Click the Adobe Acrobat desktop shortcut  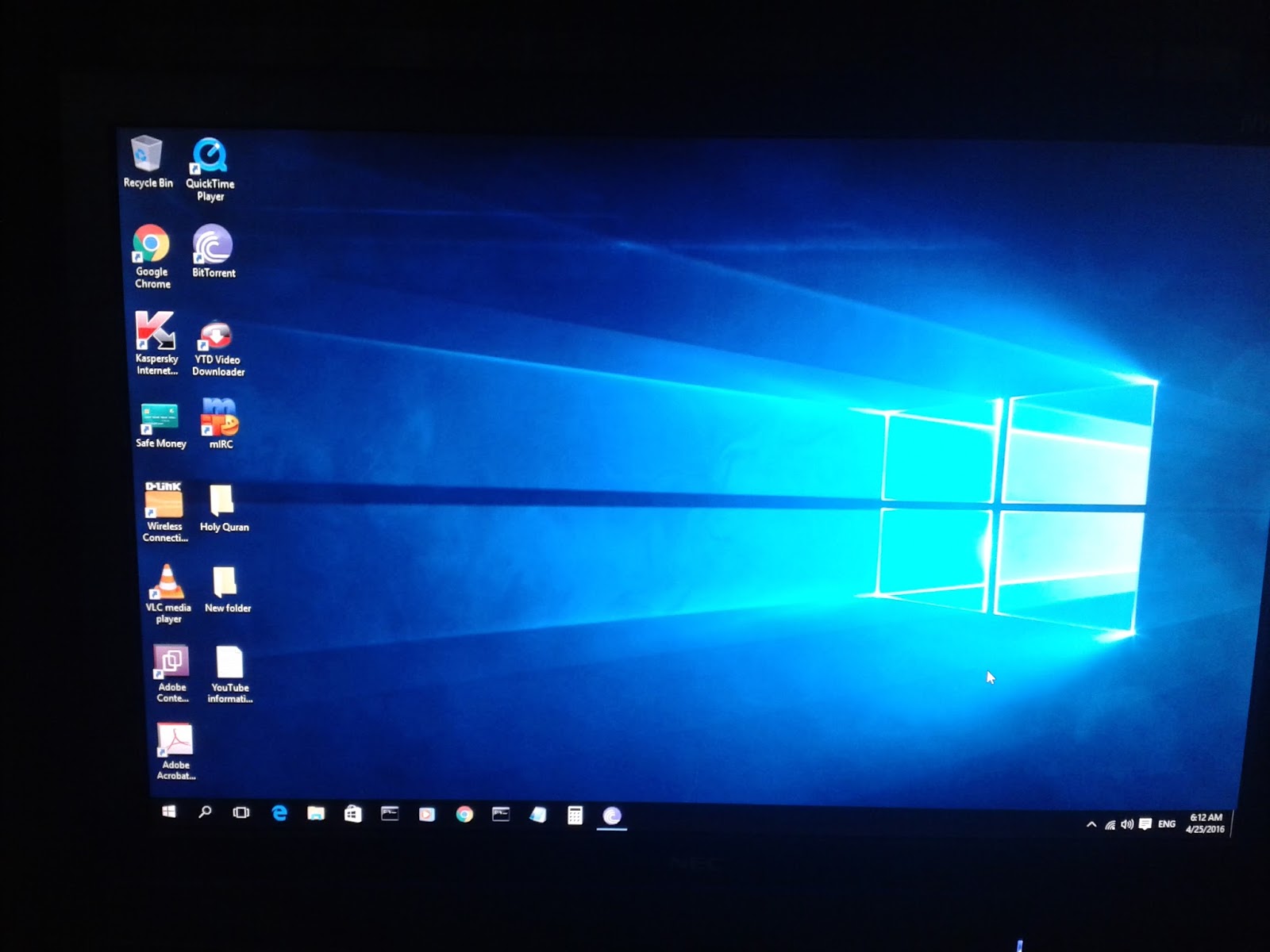175,752
